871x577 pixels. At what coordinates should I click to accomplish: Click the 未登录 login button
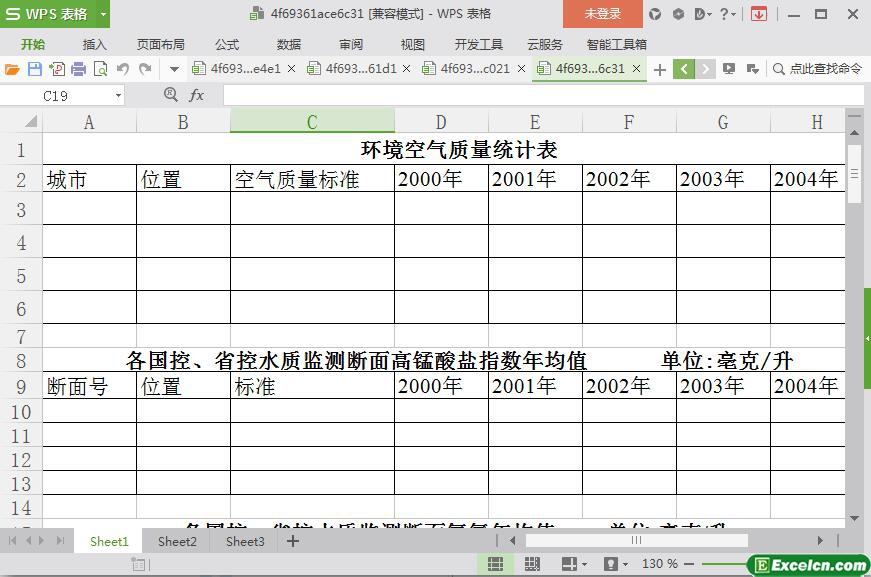tap(603, 14)
